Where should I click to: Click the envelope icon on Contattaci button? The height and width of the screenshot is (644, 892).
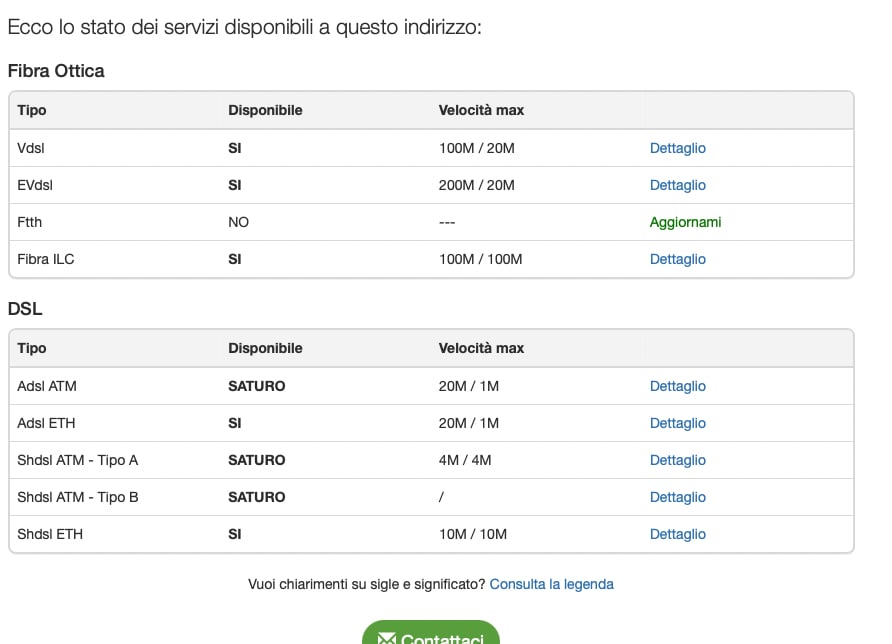386,639
